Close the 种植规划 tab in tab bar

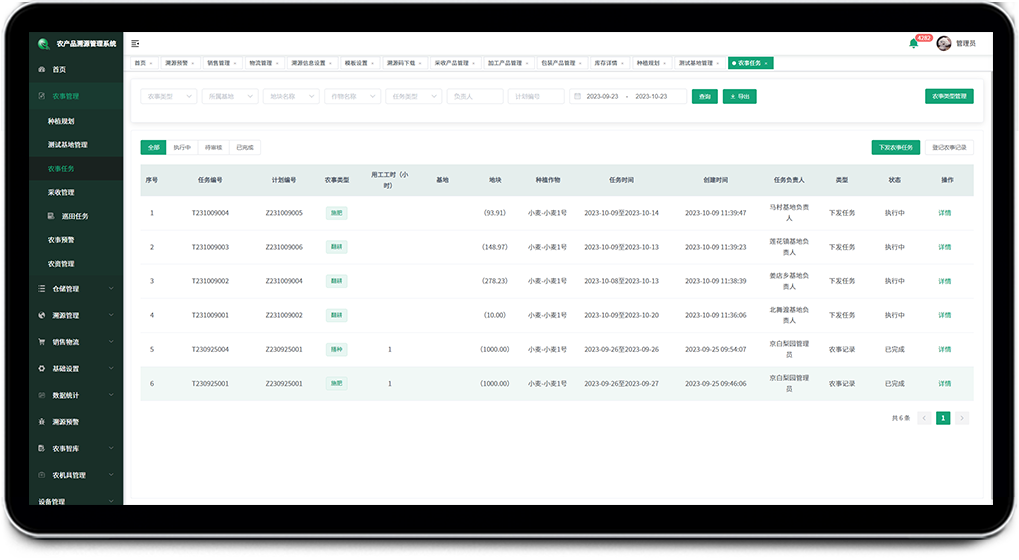[x=665, y=63]
